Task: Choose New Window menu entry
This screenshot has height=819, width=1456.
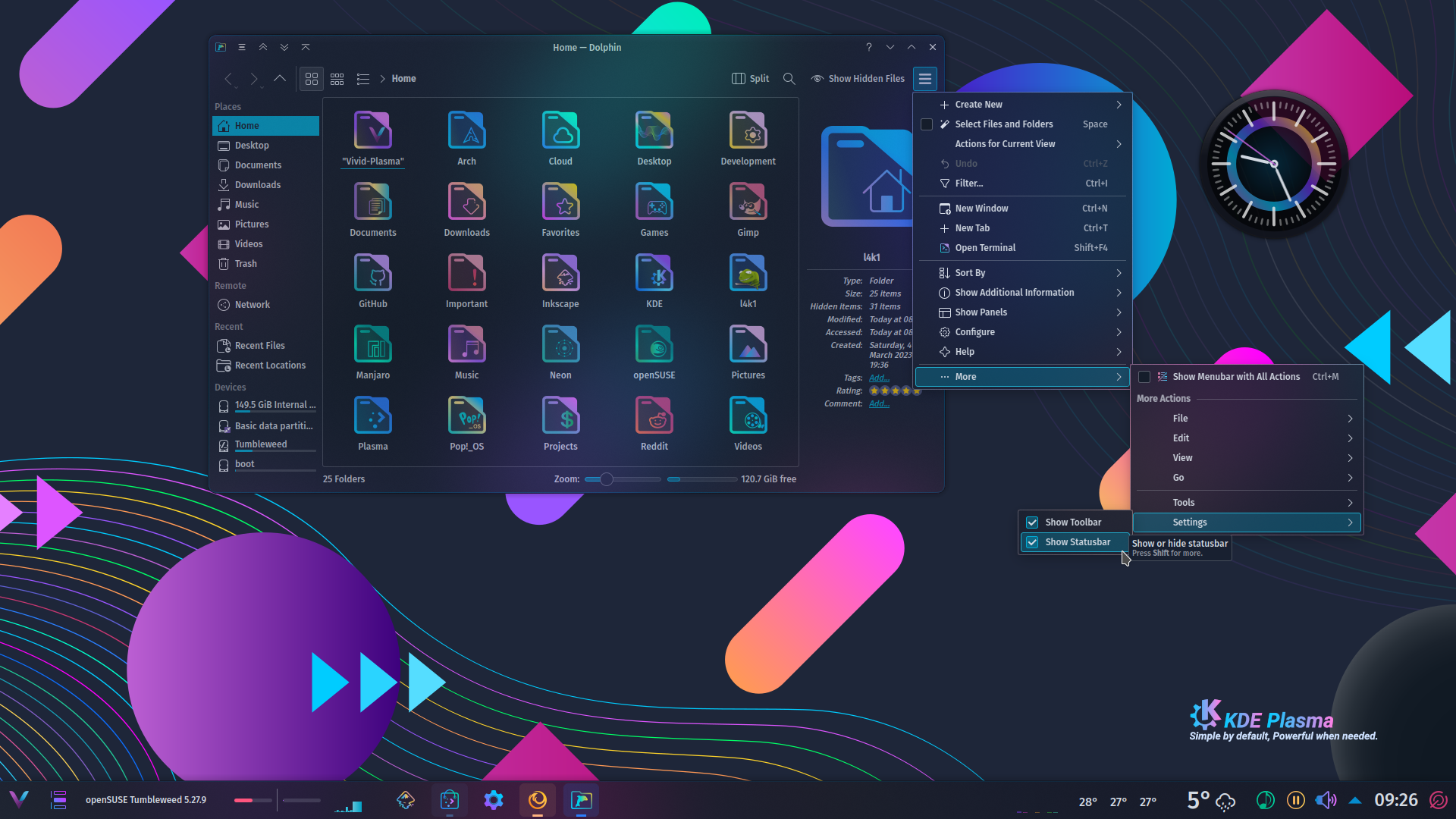Action: pos(1023,209)
